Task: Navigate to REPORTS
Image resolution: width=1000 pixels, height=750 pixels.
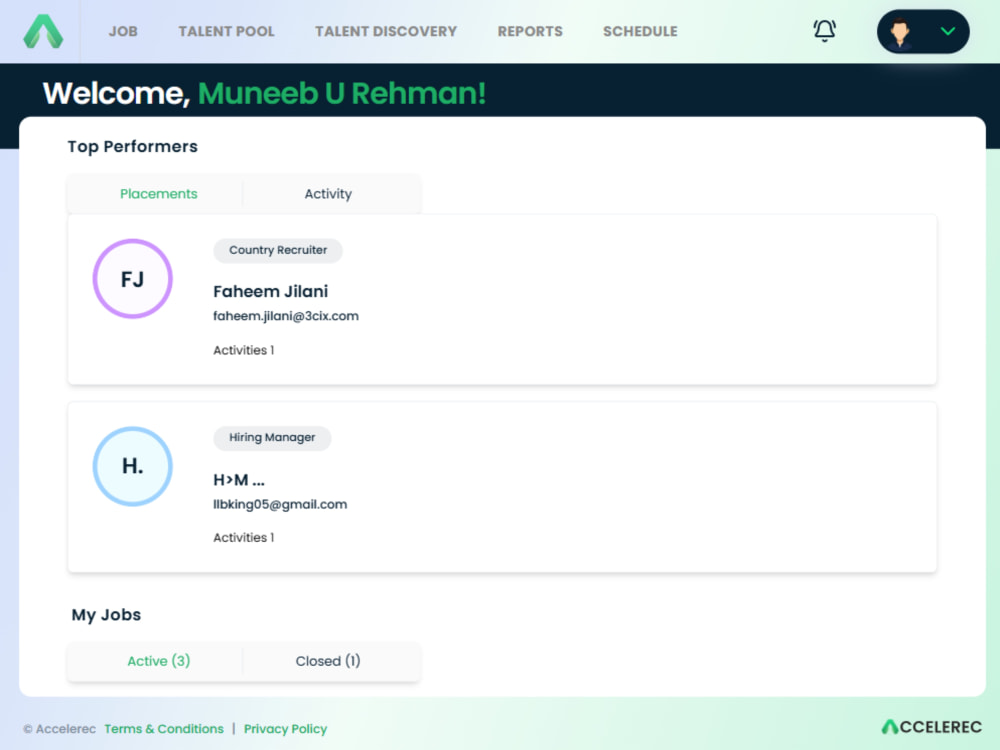Action: pos(530,31)
